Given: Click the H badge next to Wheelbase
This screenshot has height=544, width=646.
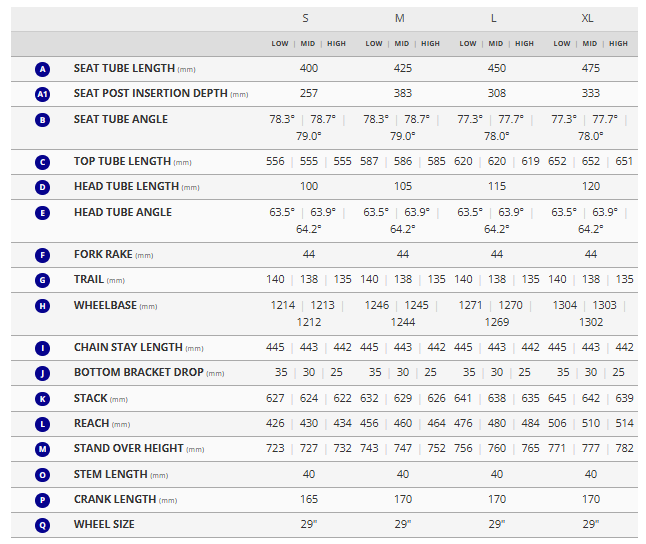Looking at the screenshot, I should click(42, 306).
